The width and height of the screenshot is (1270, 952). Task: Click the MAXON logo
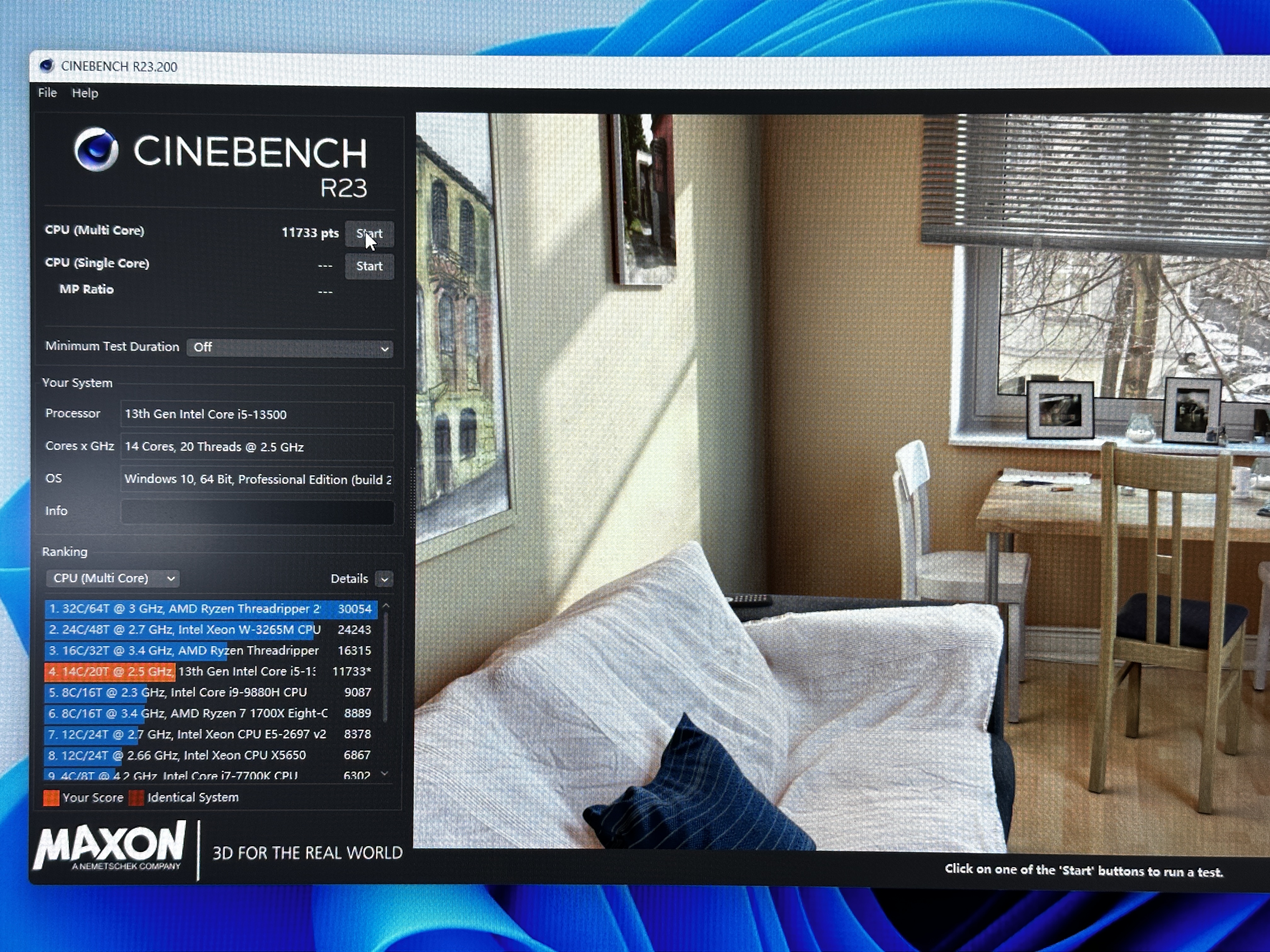click(x=110, y=847)
